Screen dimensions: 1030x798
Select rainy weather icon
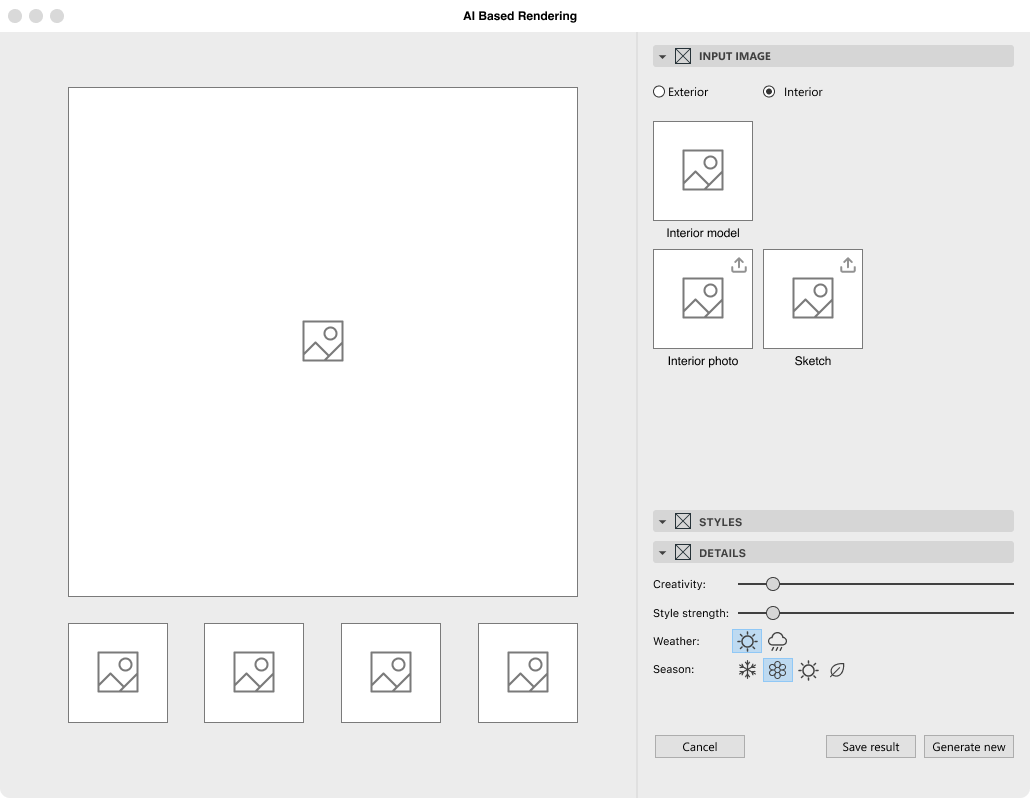(777, 642)
